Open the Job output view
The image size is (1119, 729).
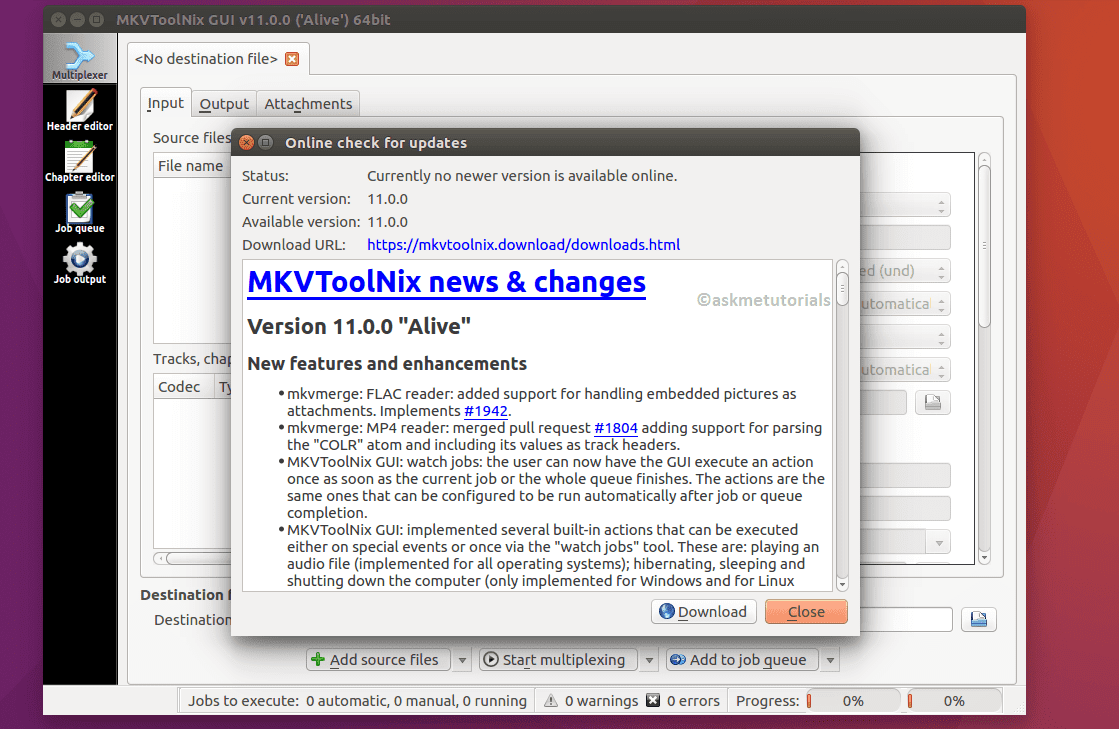pyautogui.click(x=80, y=264)
